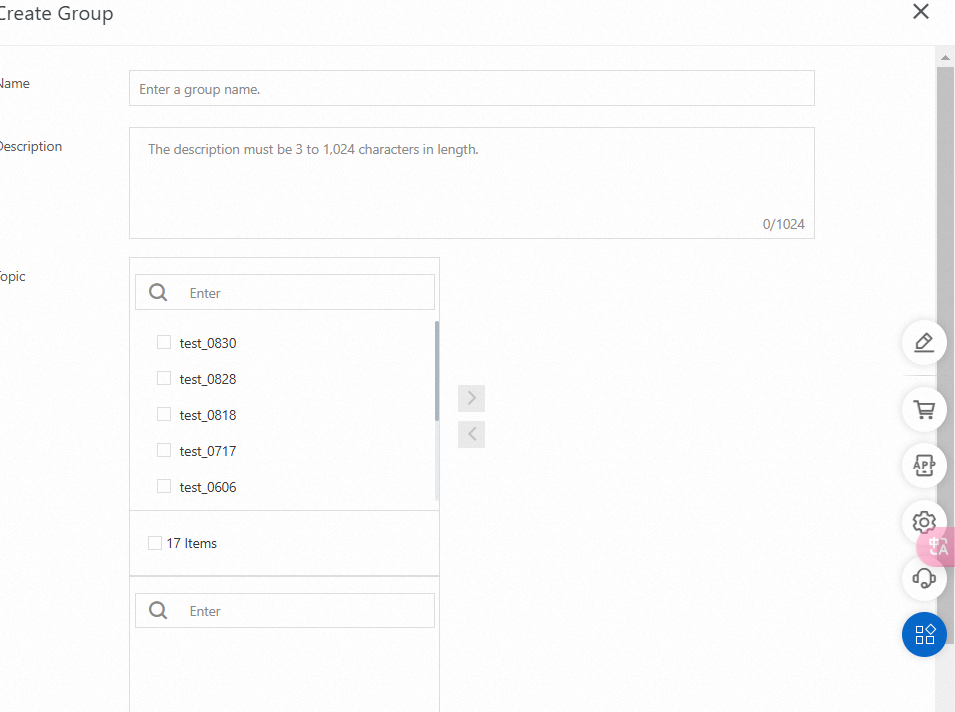Open the shopping cart icon
The width and height of the screenshot is (955, 712).
click(924, 409)
